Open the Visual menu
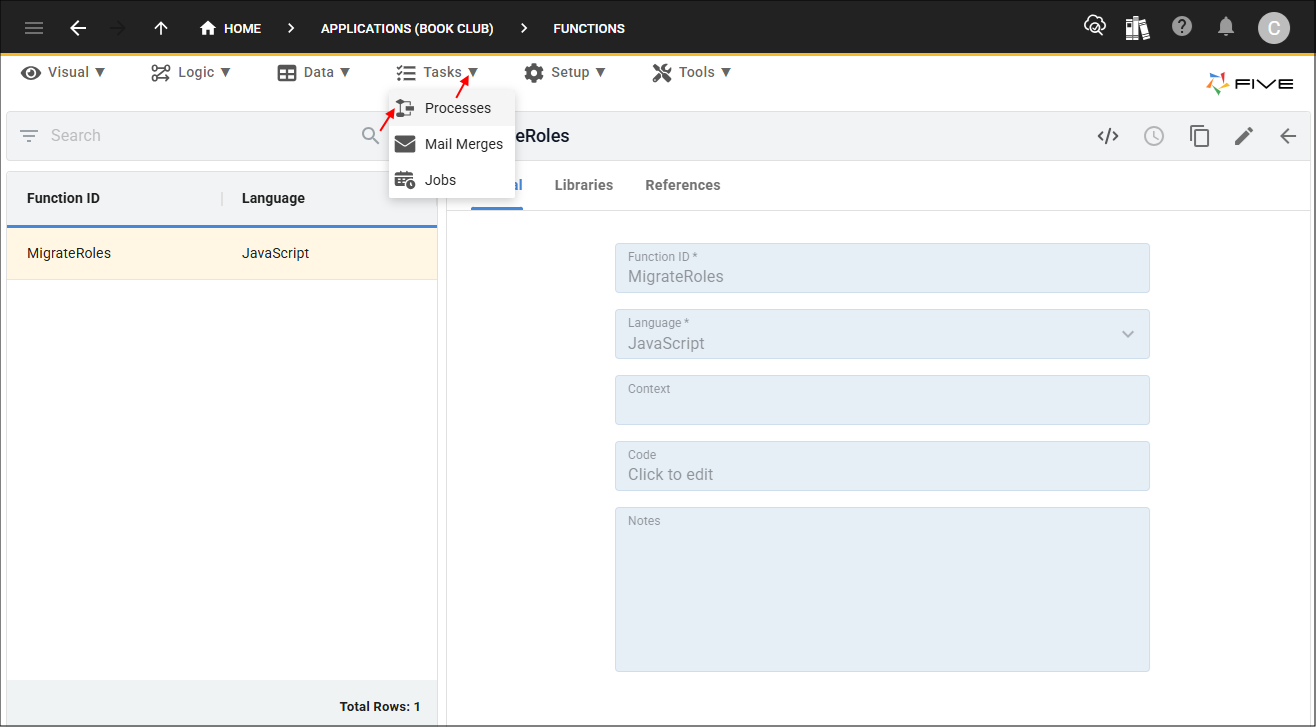The height and width of the screenshot is (727, 1316). pyautogui.click(x=63, y=72)
